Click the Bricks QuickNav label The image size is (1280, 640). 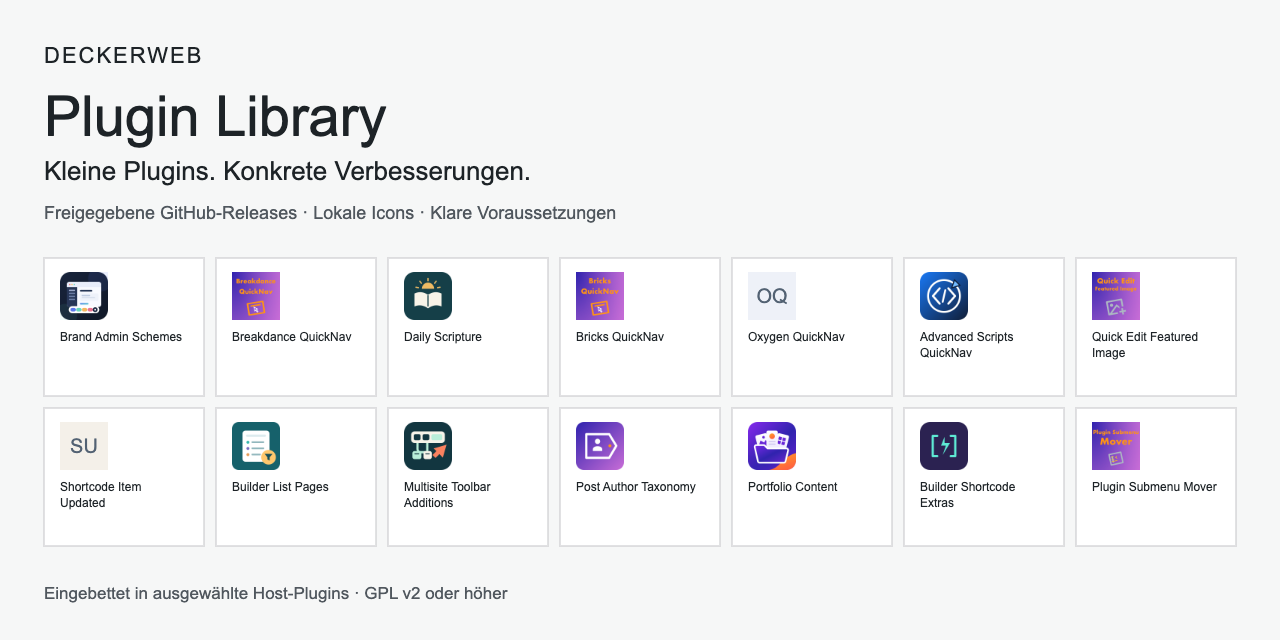coord(620,337)
